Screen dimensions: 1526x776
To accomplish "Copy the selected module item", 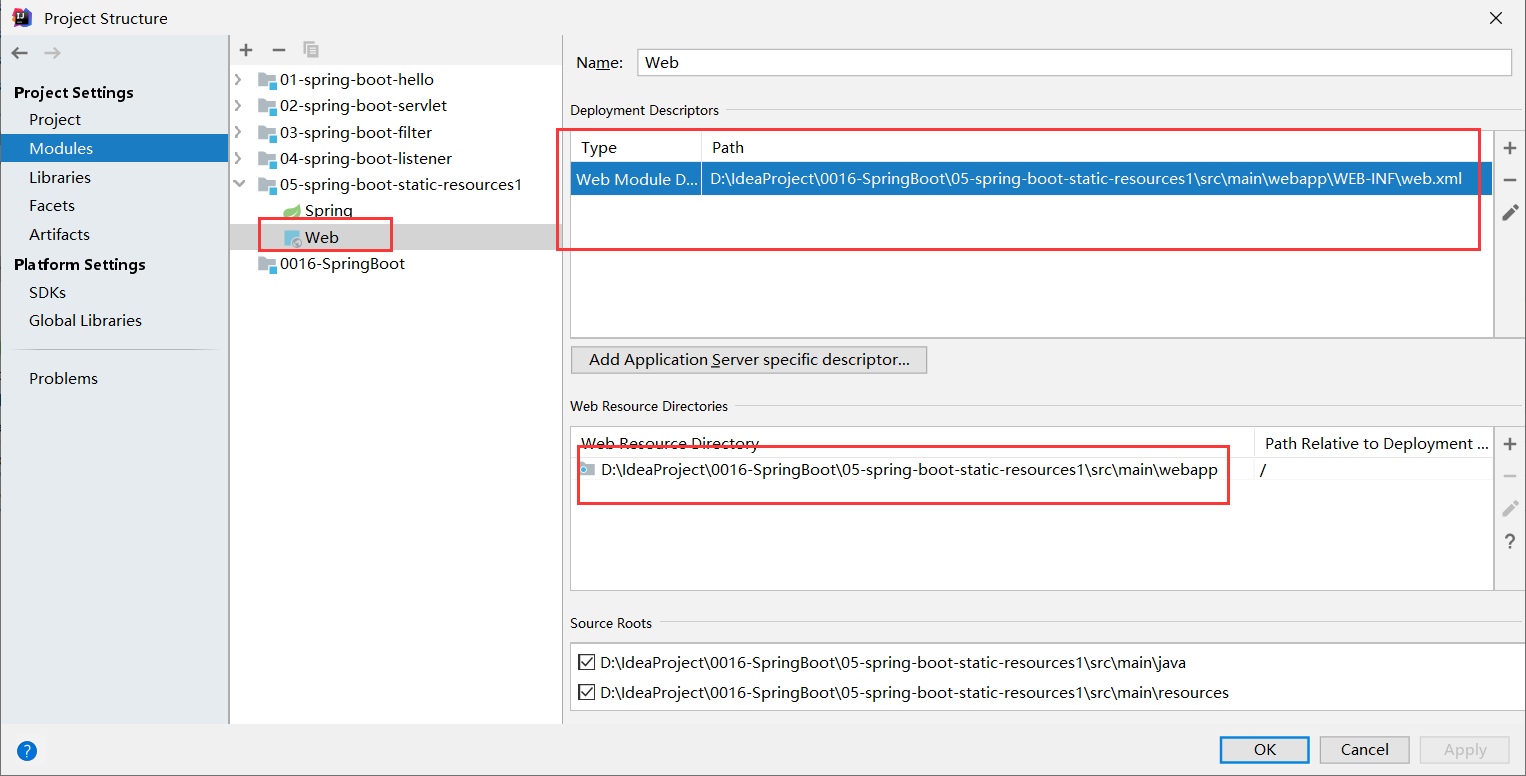I will click(x=311, y=50).
